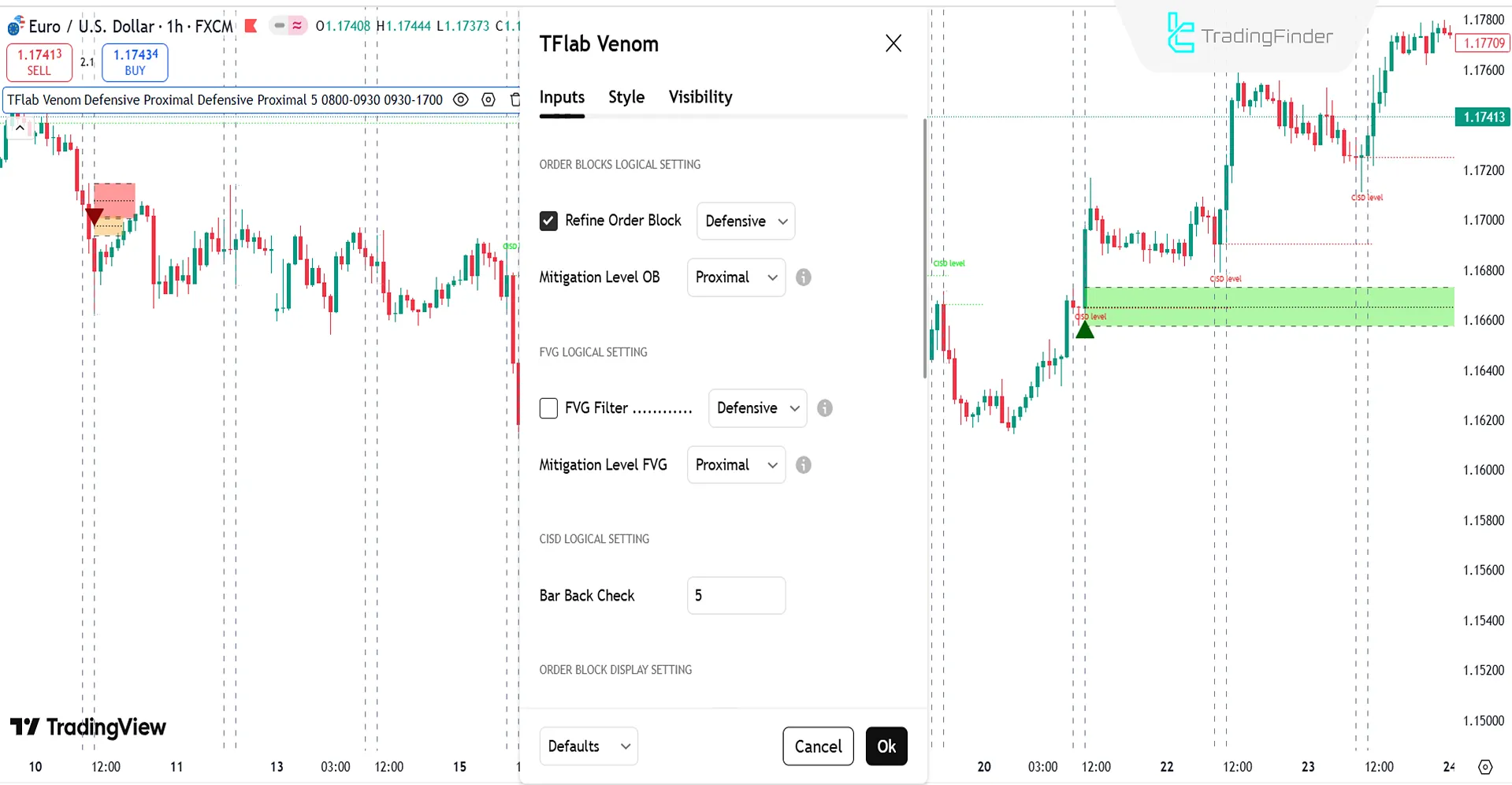Confirm settings with the Ok button
The width and height of the screenshot is (1512, 785).
pyautogui.click(x=886, y=746)
